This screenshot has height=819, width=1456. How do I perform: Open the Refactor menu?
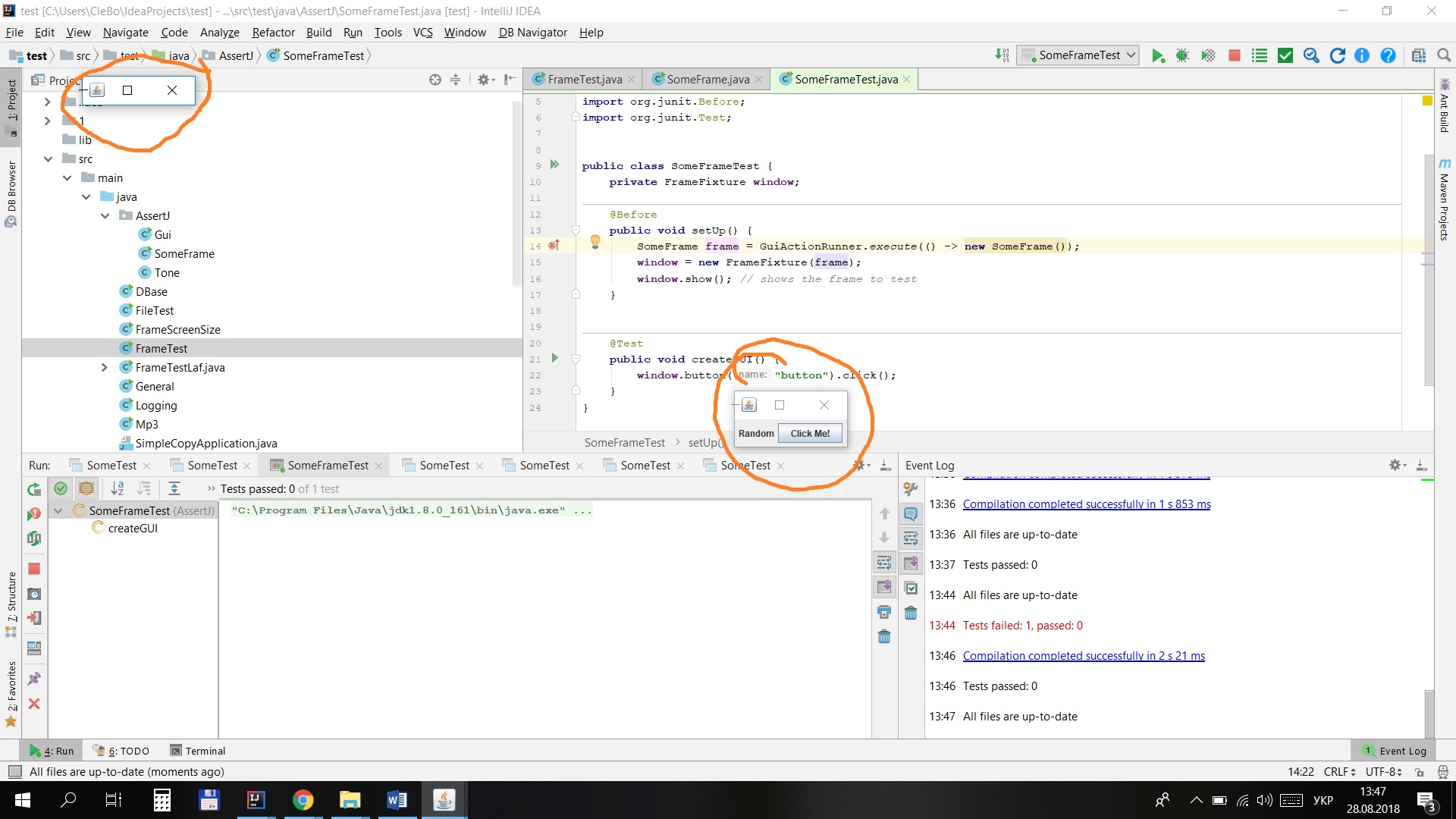point(273,33)
